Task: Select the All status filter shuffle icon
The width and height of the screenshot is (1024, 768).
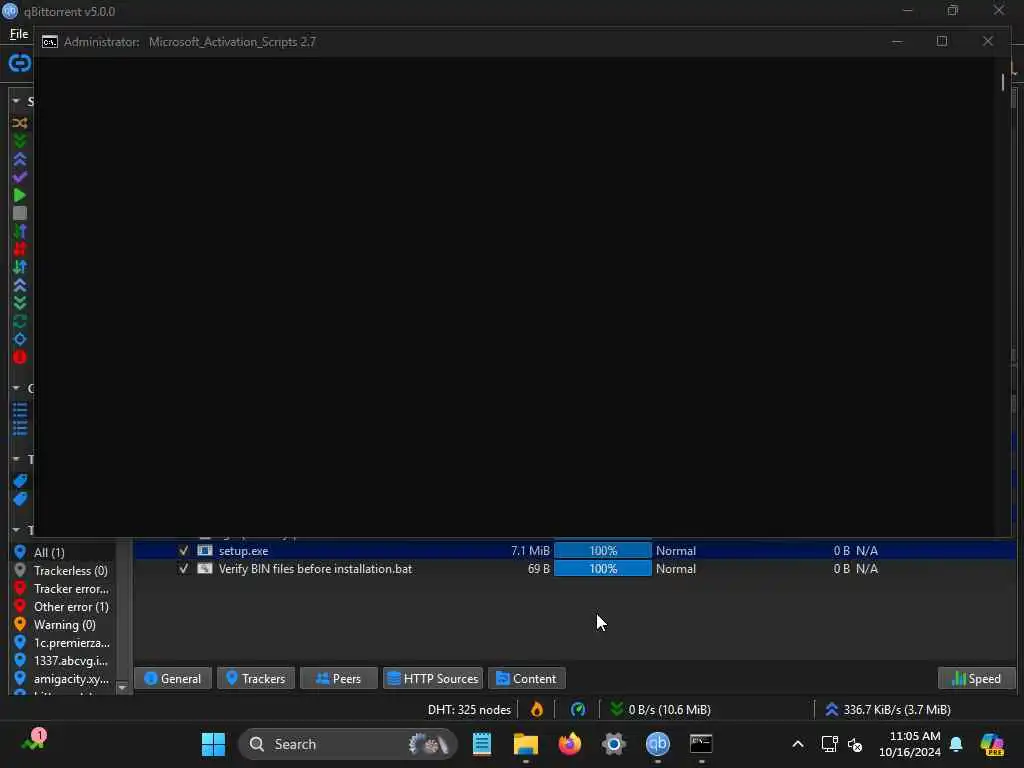Action: 20,123
